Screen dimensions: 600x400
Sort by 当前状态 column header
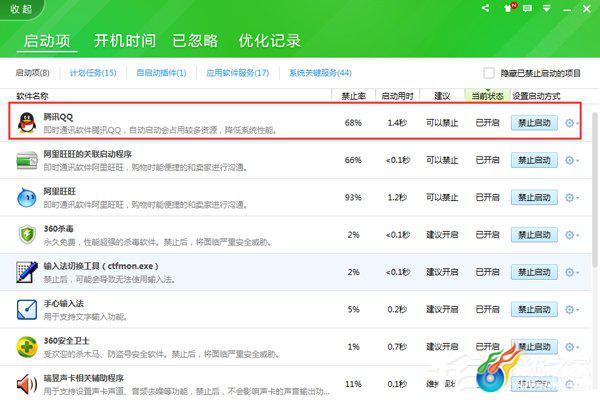tap(487, 96)
